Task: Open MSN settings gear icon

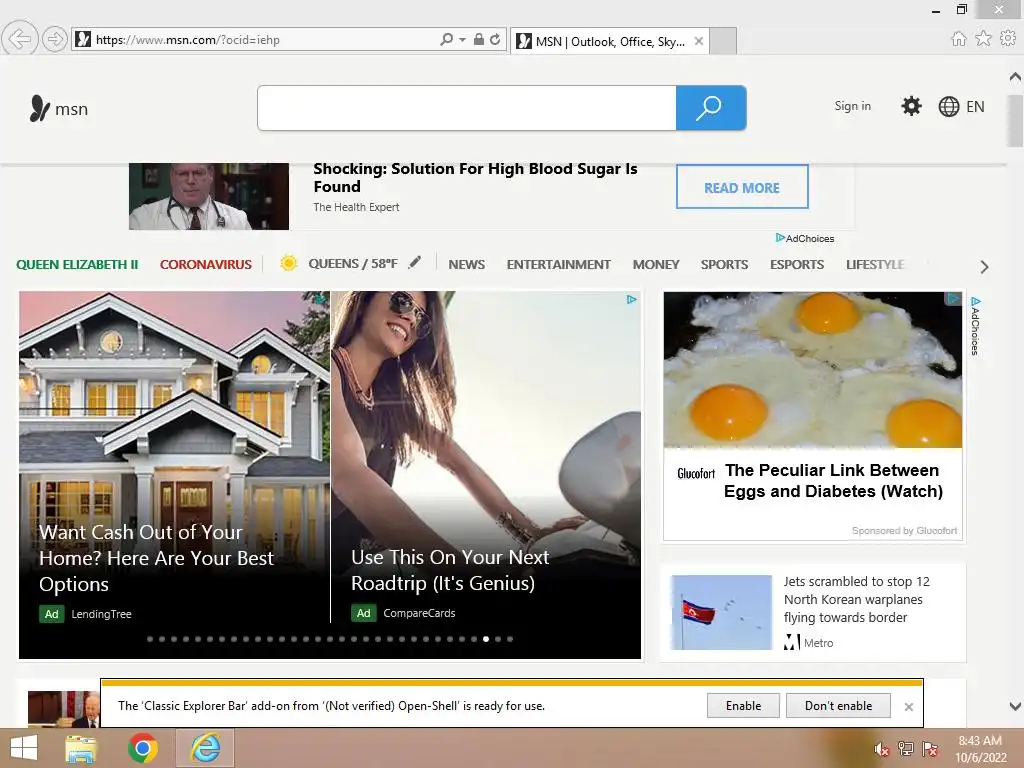Action: point(911,106)
